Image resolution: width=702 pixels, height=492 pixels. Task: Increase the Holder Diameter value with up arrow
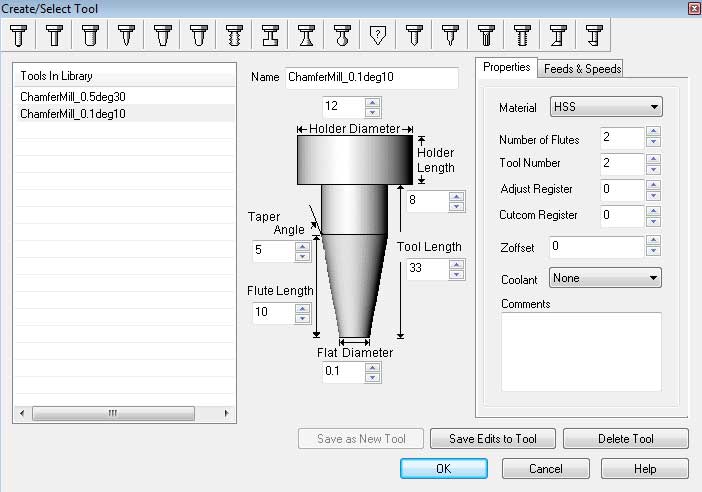pos(372,102)
